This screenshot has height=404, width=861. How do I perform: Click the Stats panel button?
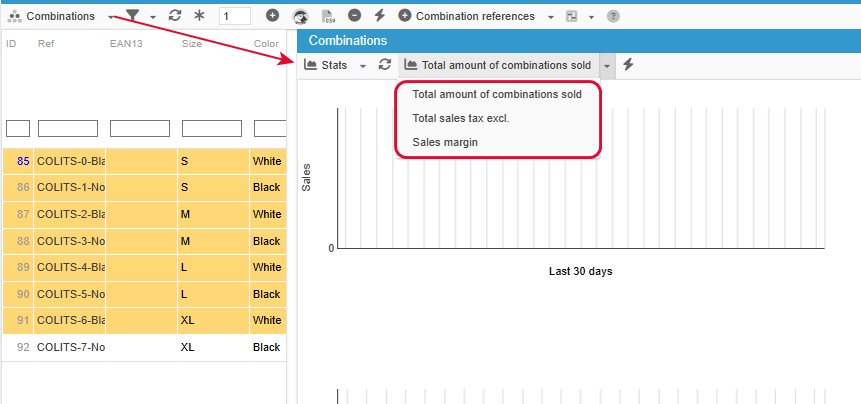point(326,65)
